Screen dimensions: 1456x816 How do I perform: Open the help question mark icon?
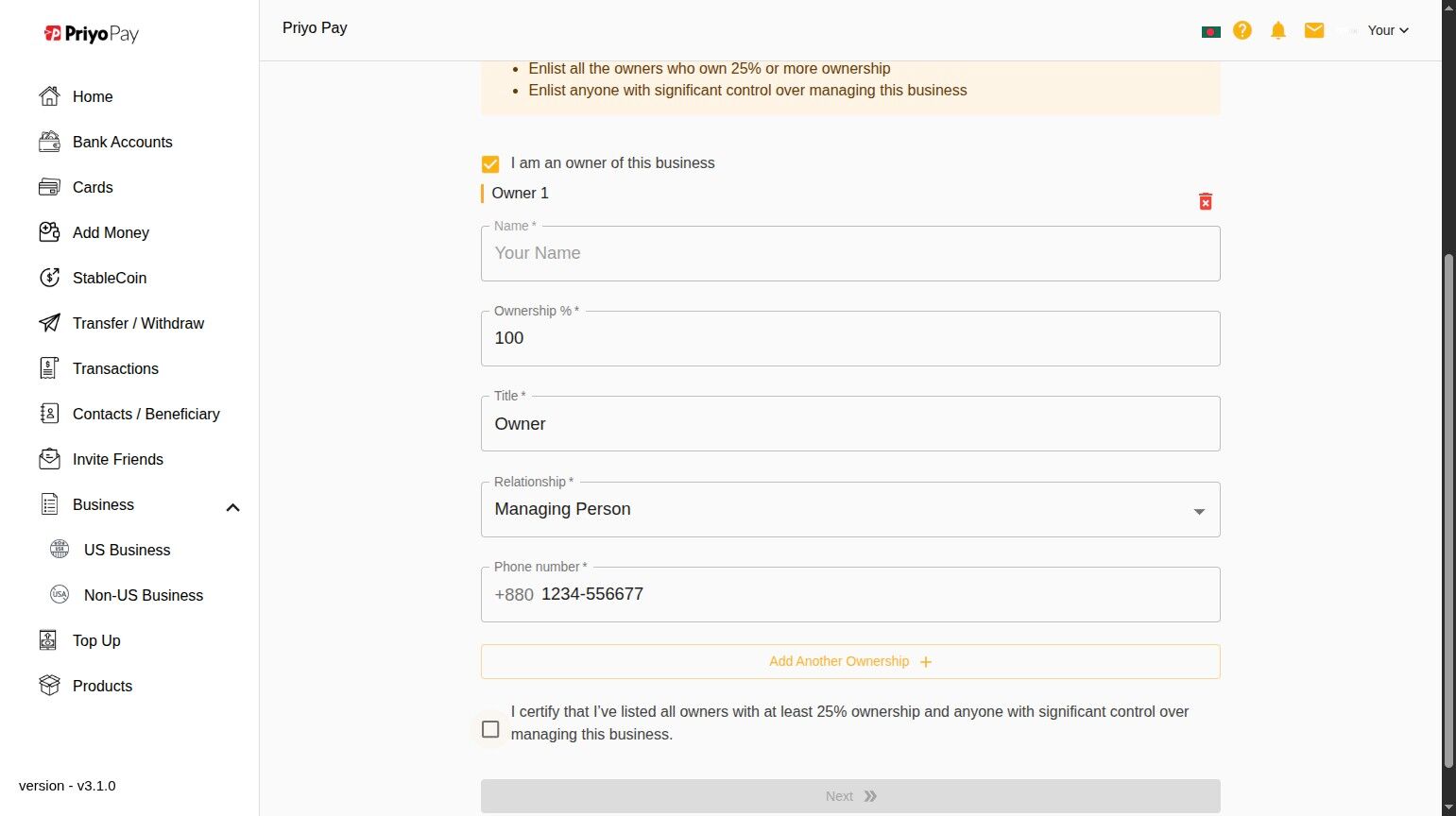pos(1242,30)
